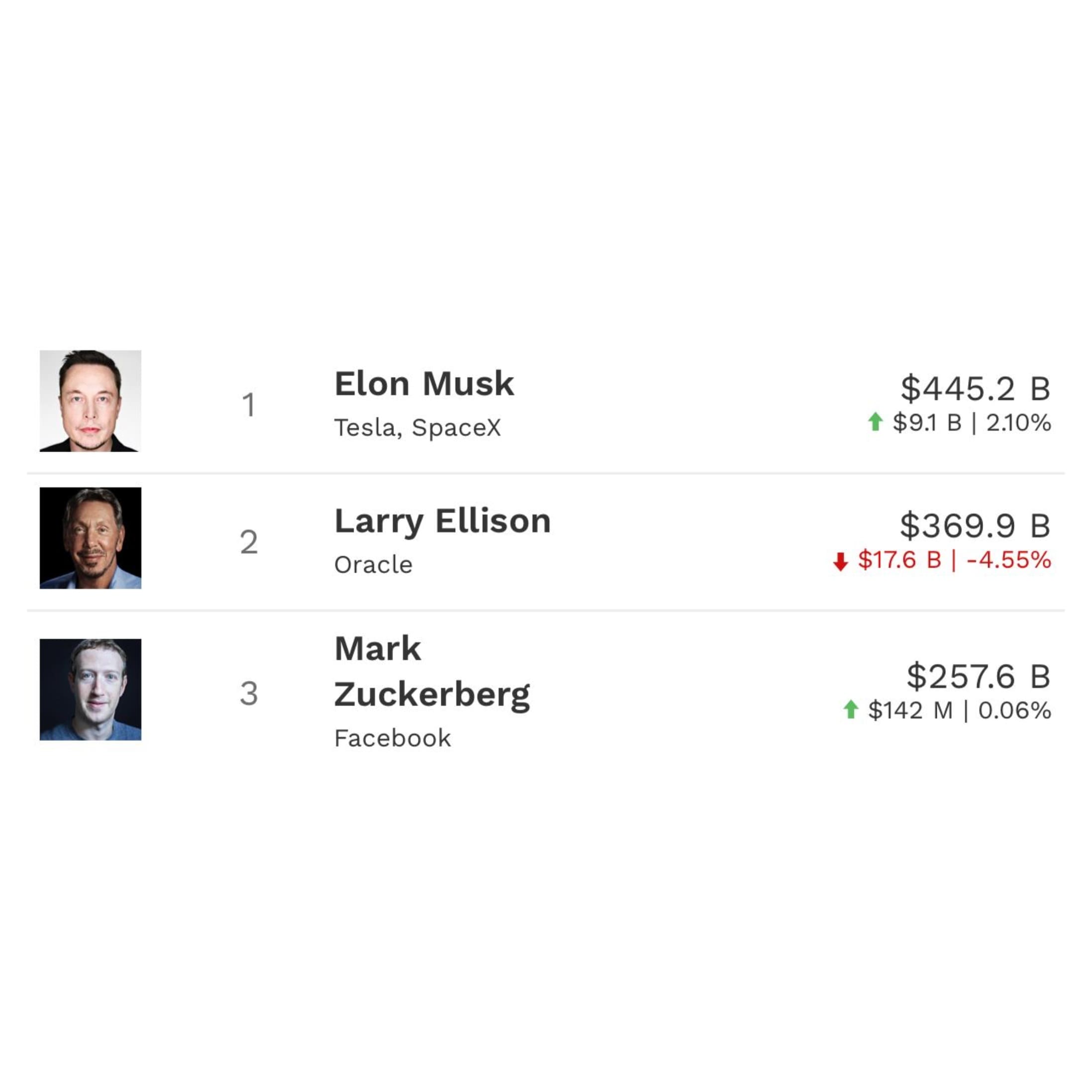Open the Elon Musk row's profile photo
The height and width of the screenshot is (1092, 1092).
91,401
